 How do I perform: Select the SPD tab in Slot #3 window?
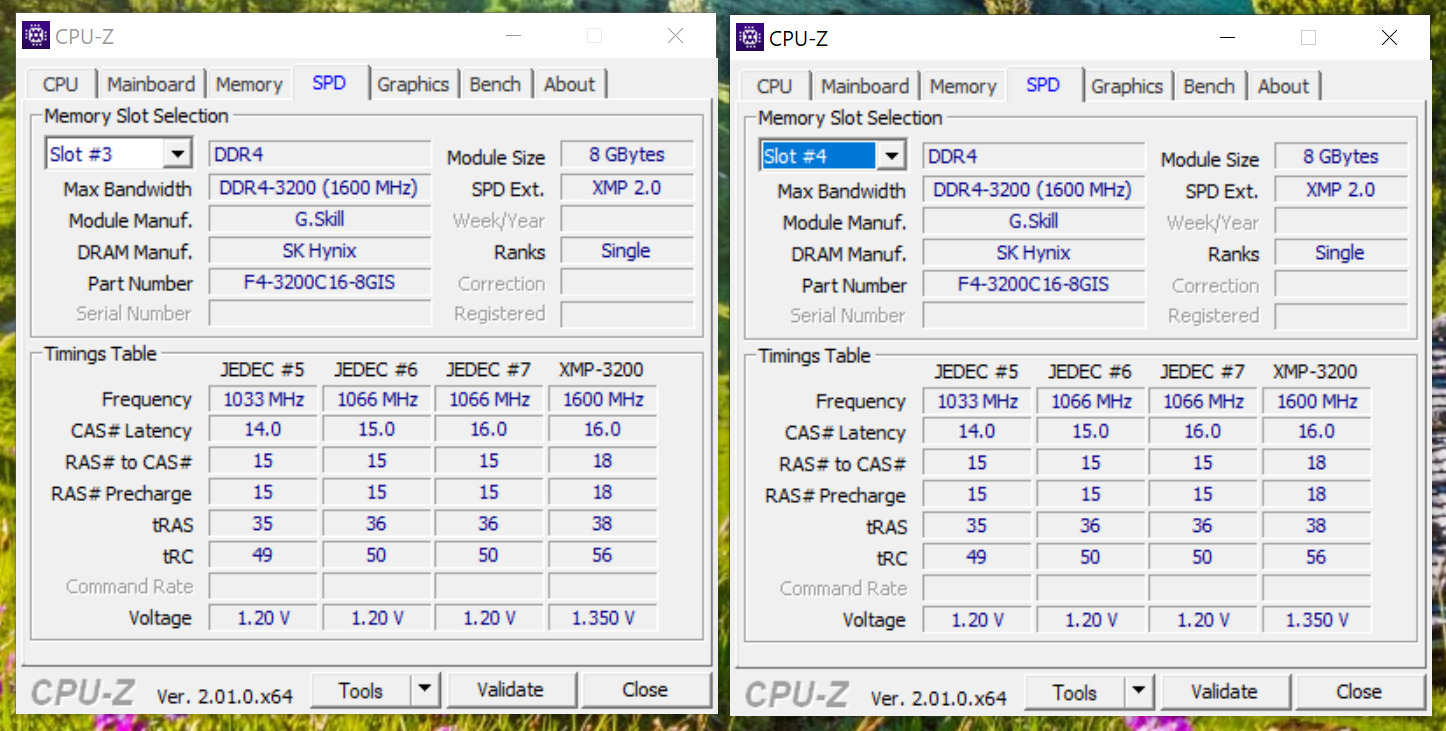coord(329,83)
